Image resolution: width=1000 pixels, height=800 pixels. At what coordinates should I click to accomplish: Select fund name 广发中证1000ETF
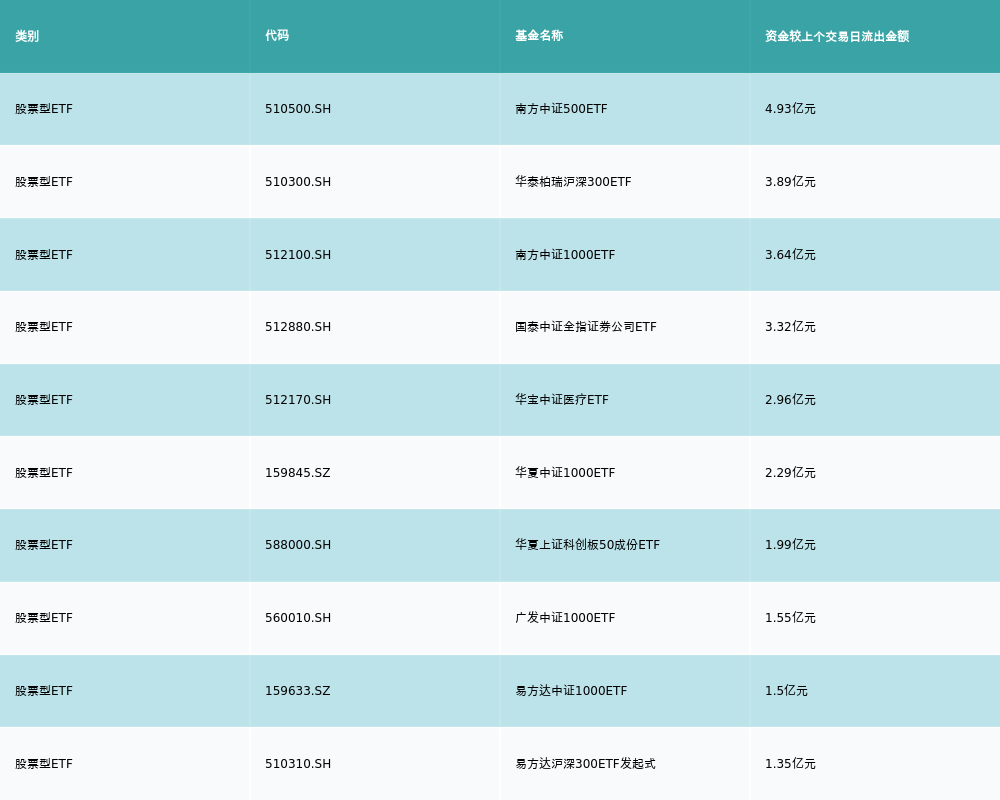tap(565, 618)
